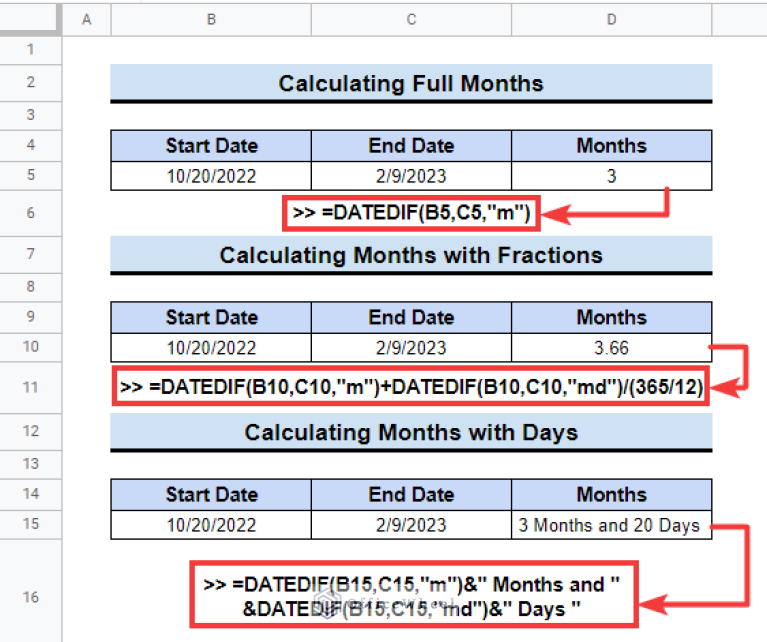Select column A header

tap(86, 18)
